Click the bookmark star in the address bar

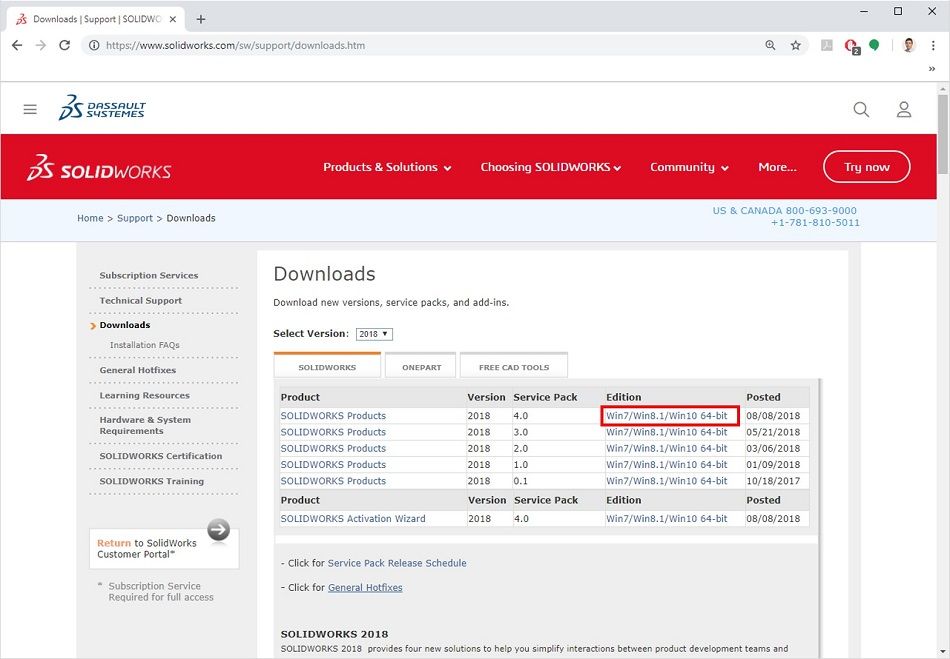(x=794, y=45)
